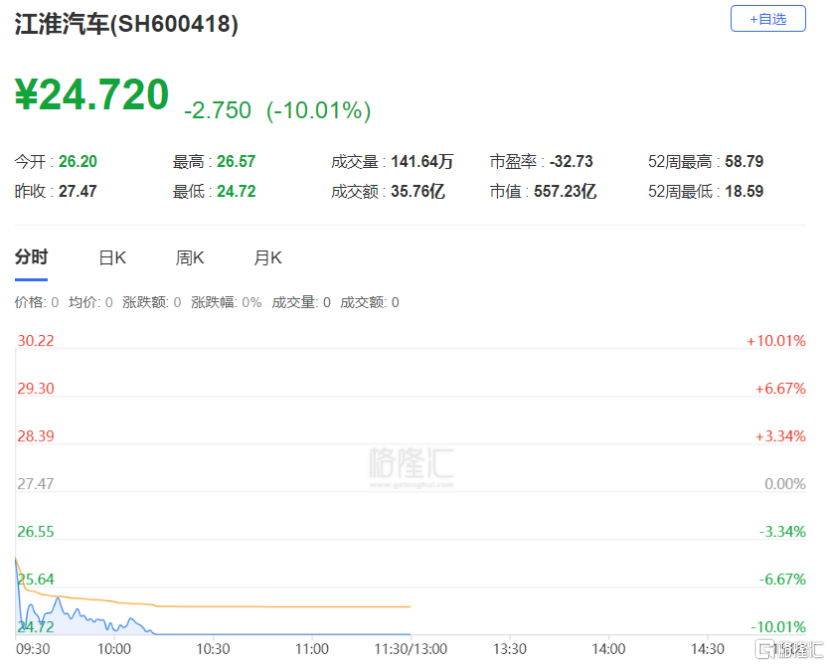Click the 14:30 time axis label
Viewport: 830px width, 666px height.
[708, 649]
